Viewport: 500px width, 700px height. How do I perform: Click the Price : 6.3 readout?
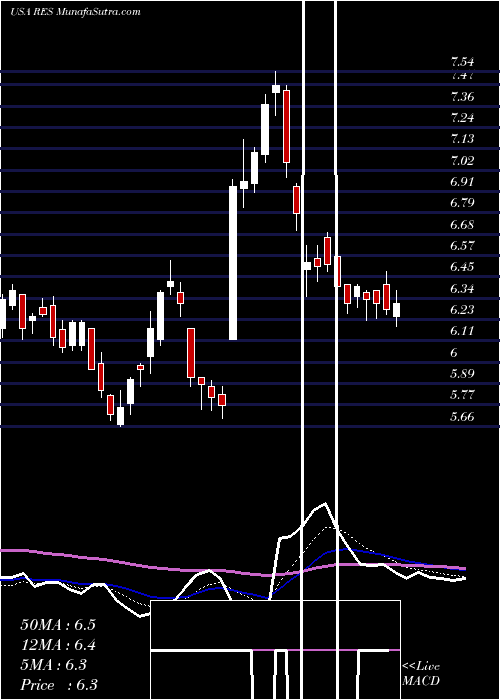pyautogui.click(x=58, y=685)
